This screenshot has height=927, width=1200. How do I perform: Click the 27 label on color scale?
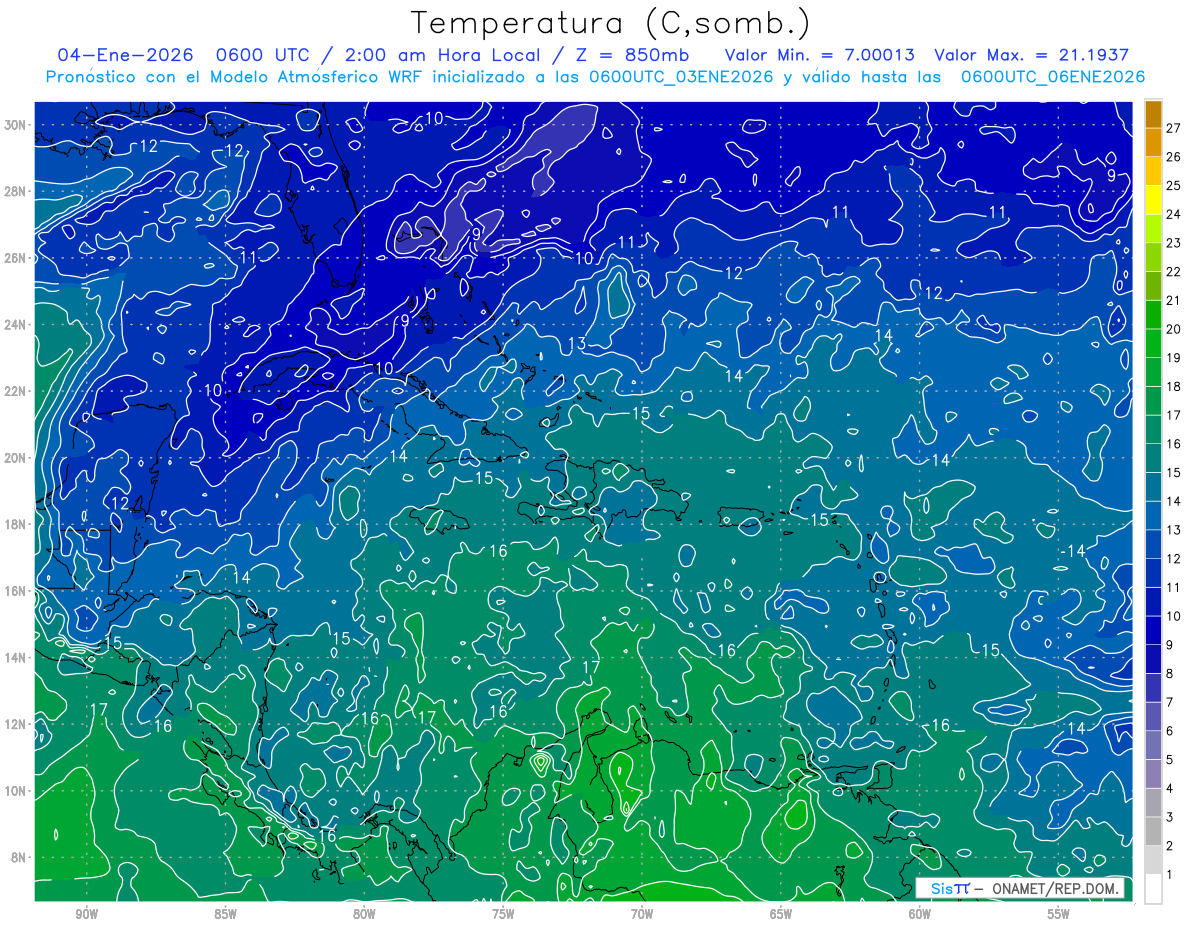[x=1174, y=128]
